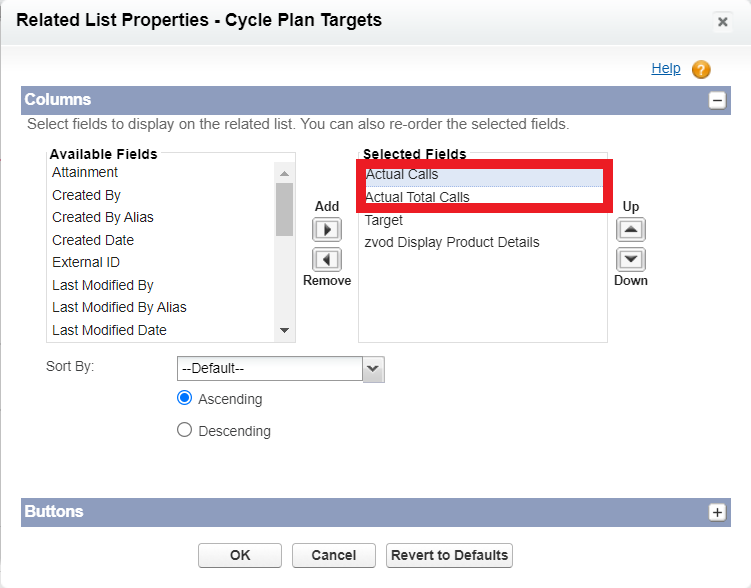Click the Add right-arrow button
751x588 pixels.
(x=327, y=229)
